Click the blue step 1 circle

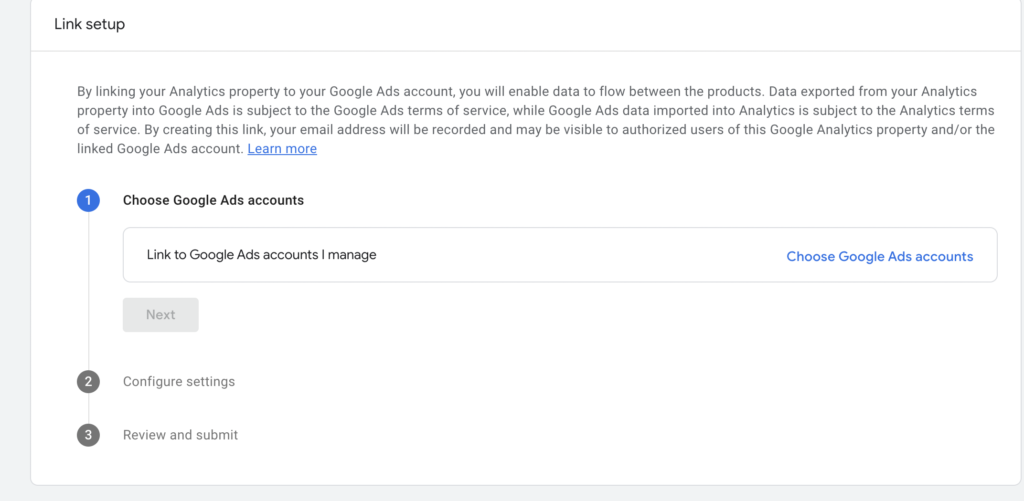point(88,201)
